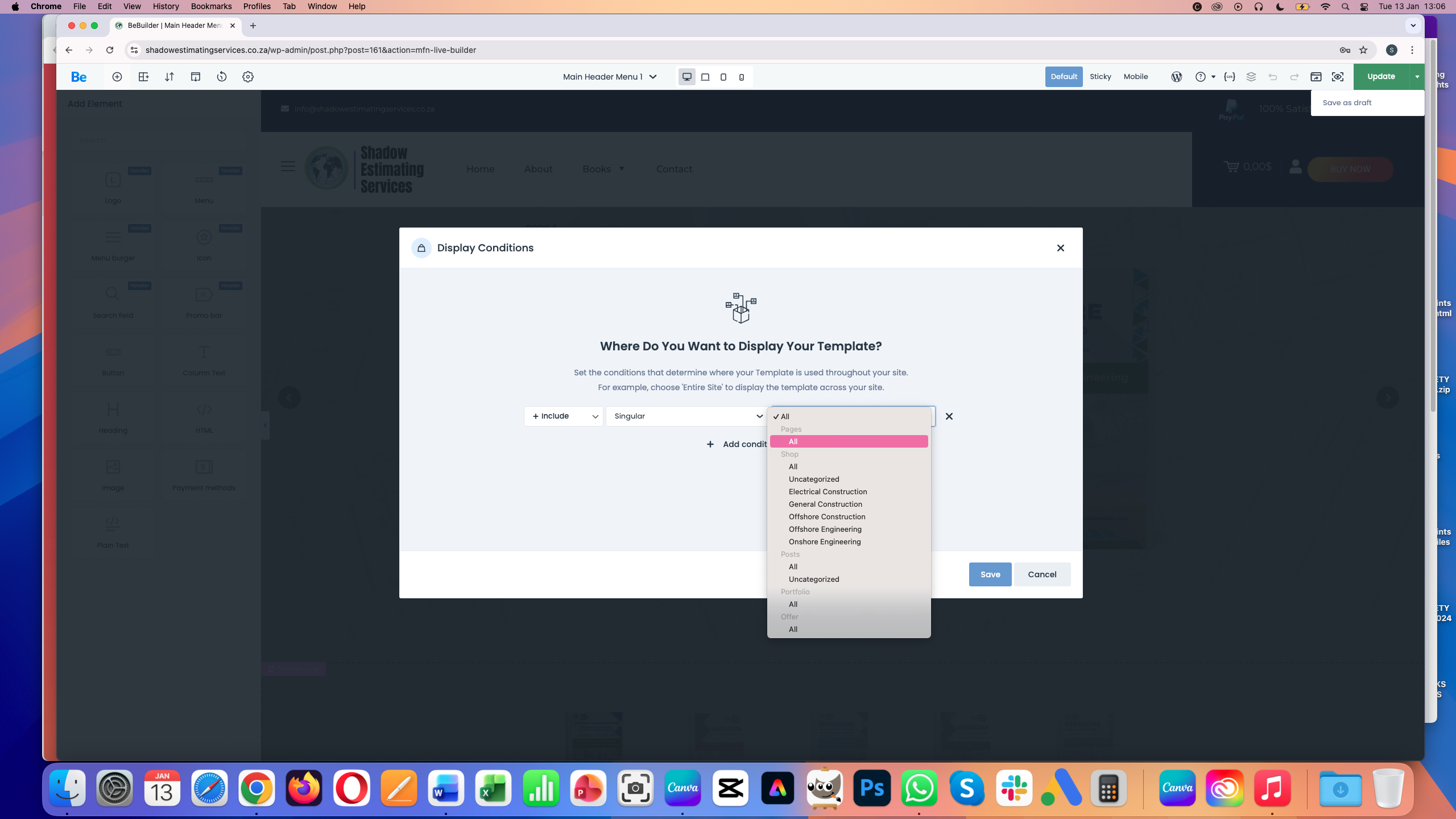Toggle the Sticky header mode
This screenshot has height=819, width=1456.
pyautogui.click(x=1100, y=77)
